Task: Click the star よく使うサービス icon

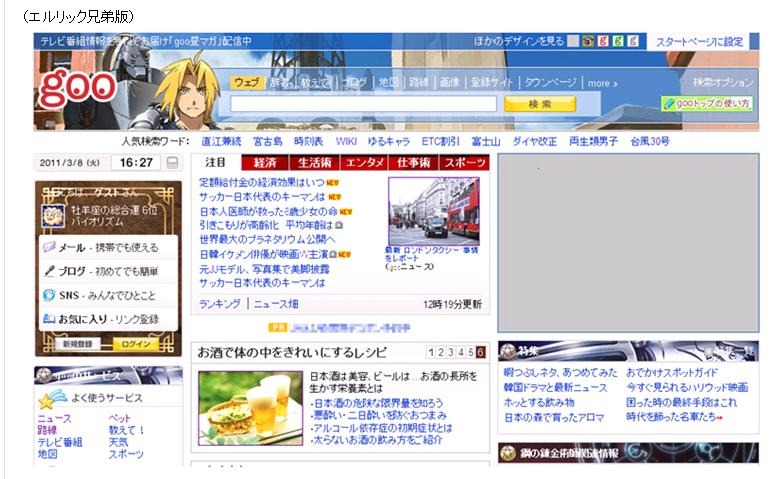Action: coord(52,399)
